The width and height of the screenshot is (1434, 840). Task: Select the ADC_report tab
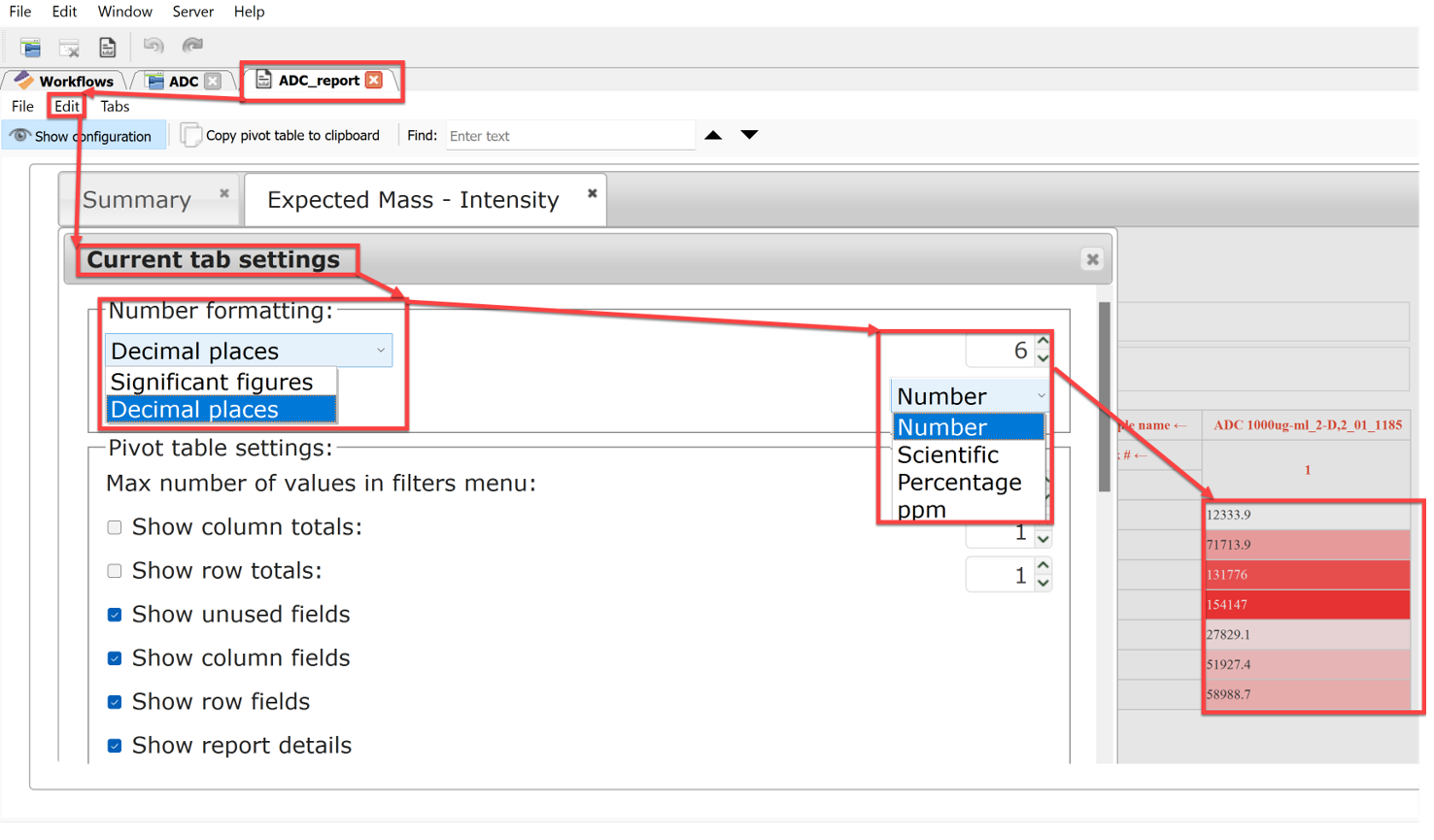(308, 81)
